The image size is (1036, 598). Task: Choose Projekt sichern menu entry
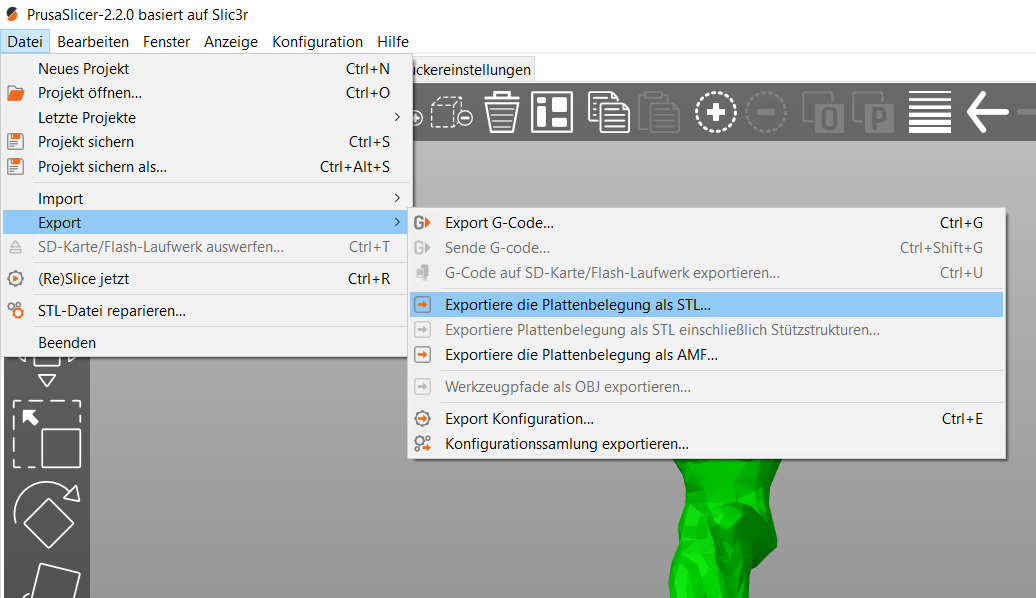tap(206, 142)
